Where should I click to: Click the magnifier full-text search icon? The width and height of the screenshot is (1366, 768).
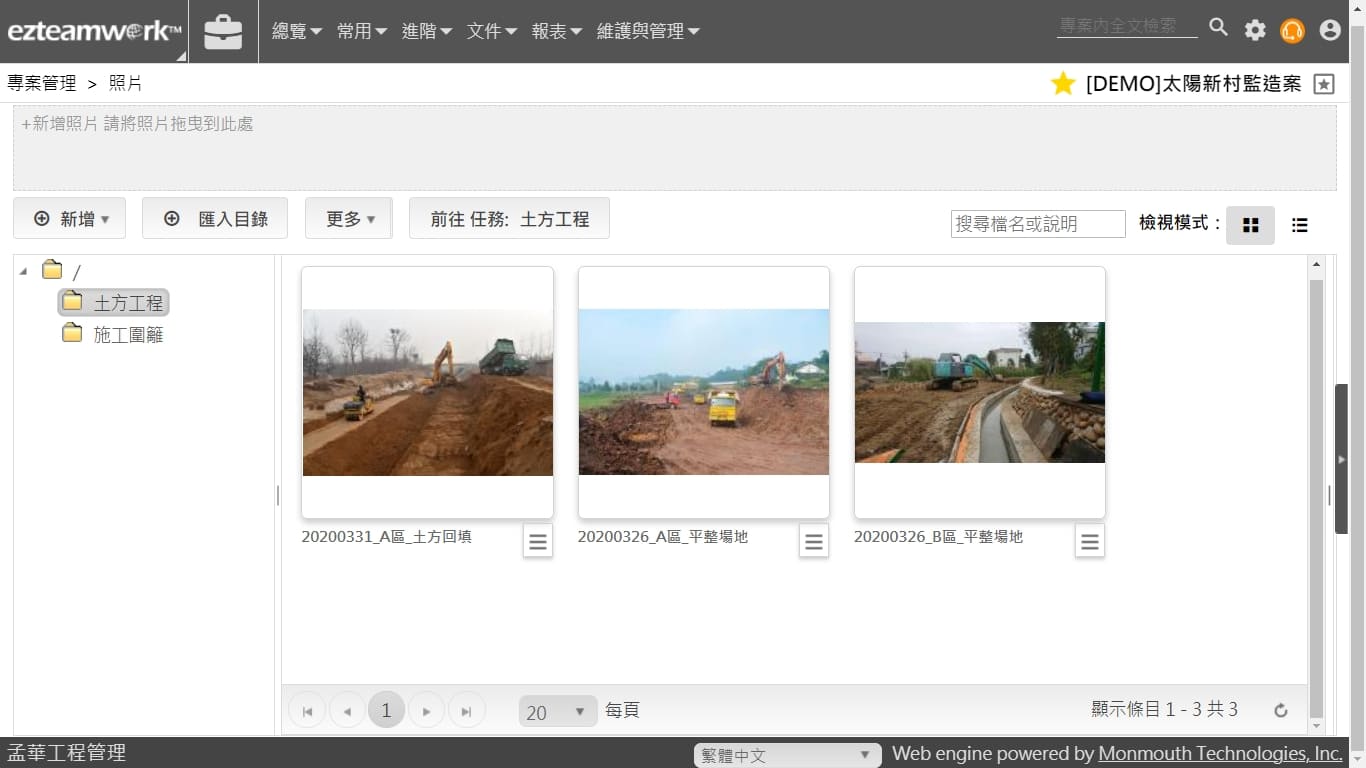1218,27
